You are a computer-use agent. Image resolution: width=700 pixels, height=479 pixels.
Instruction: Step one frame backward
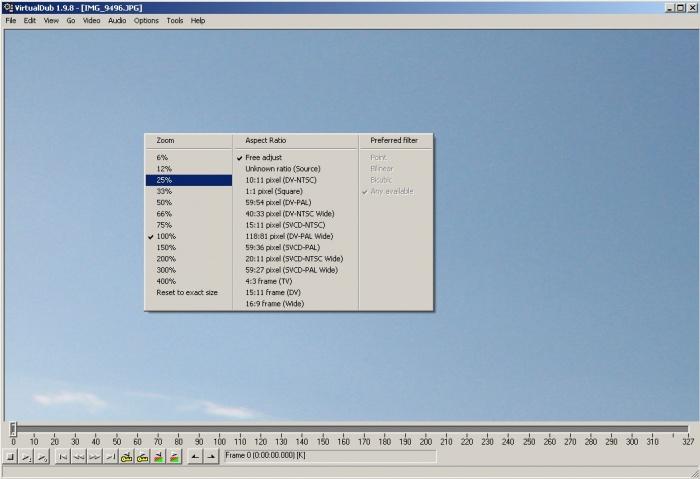pos(78,457)
